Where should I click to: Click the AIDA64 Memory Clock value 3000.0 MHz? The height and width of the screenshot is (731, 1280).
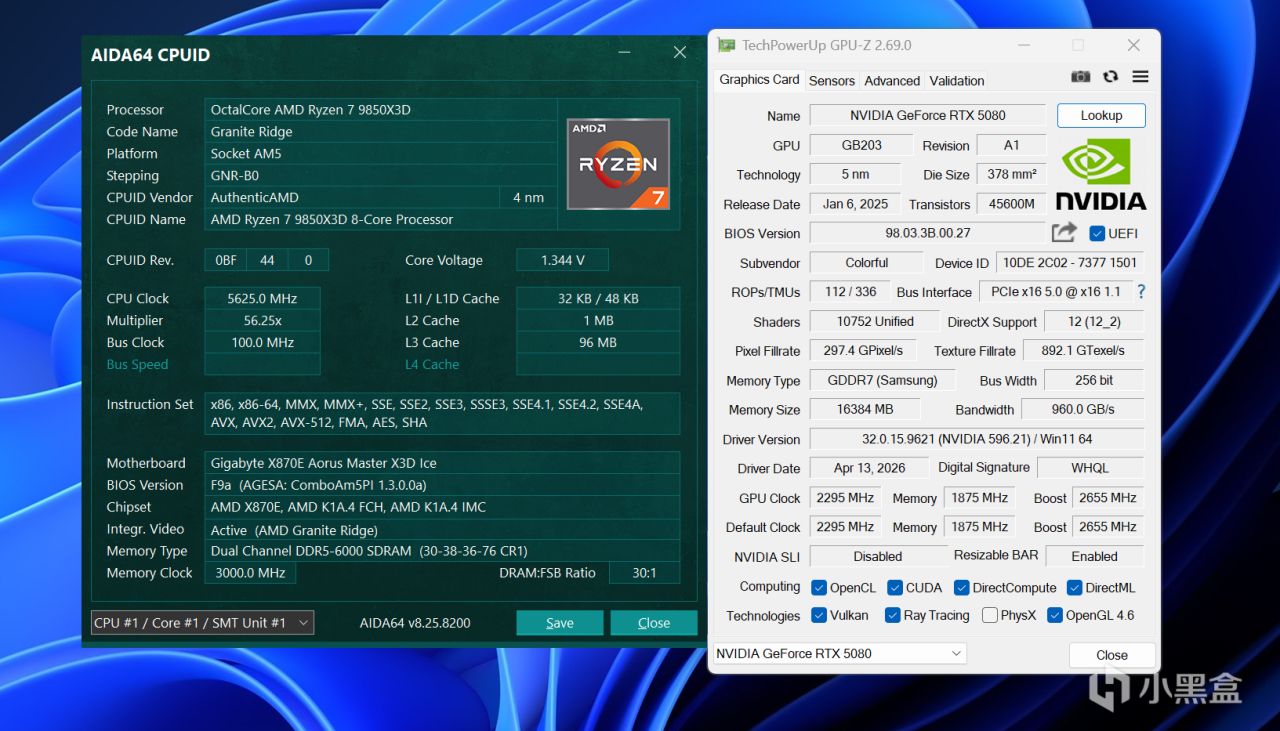[251, 573]
